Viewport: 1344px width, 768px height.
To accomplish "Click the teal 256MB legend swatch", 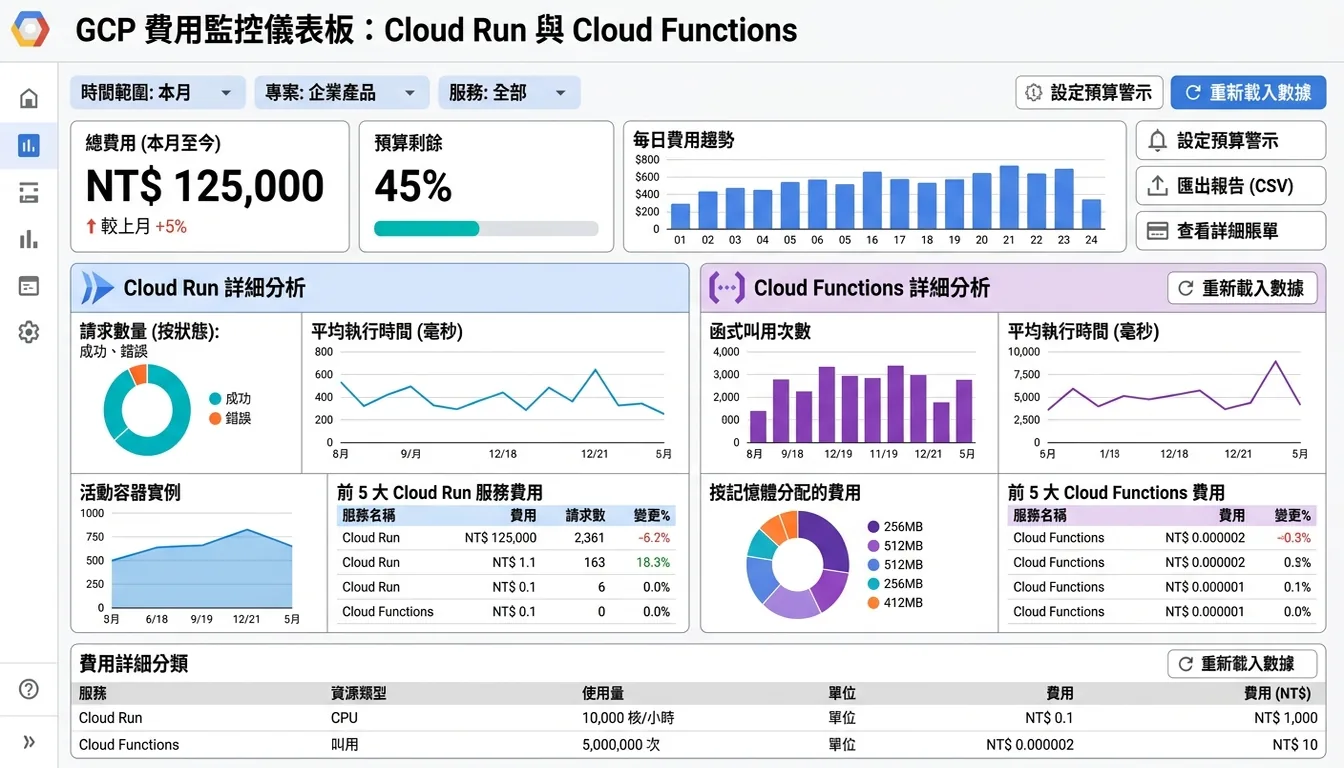I will (x=873, y=584).
